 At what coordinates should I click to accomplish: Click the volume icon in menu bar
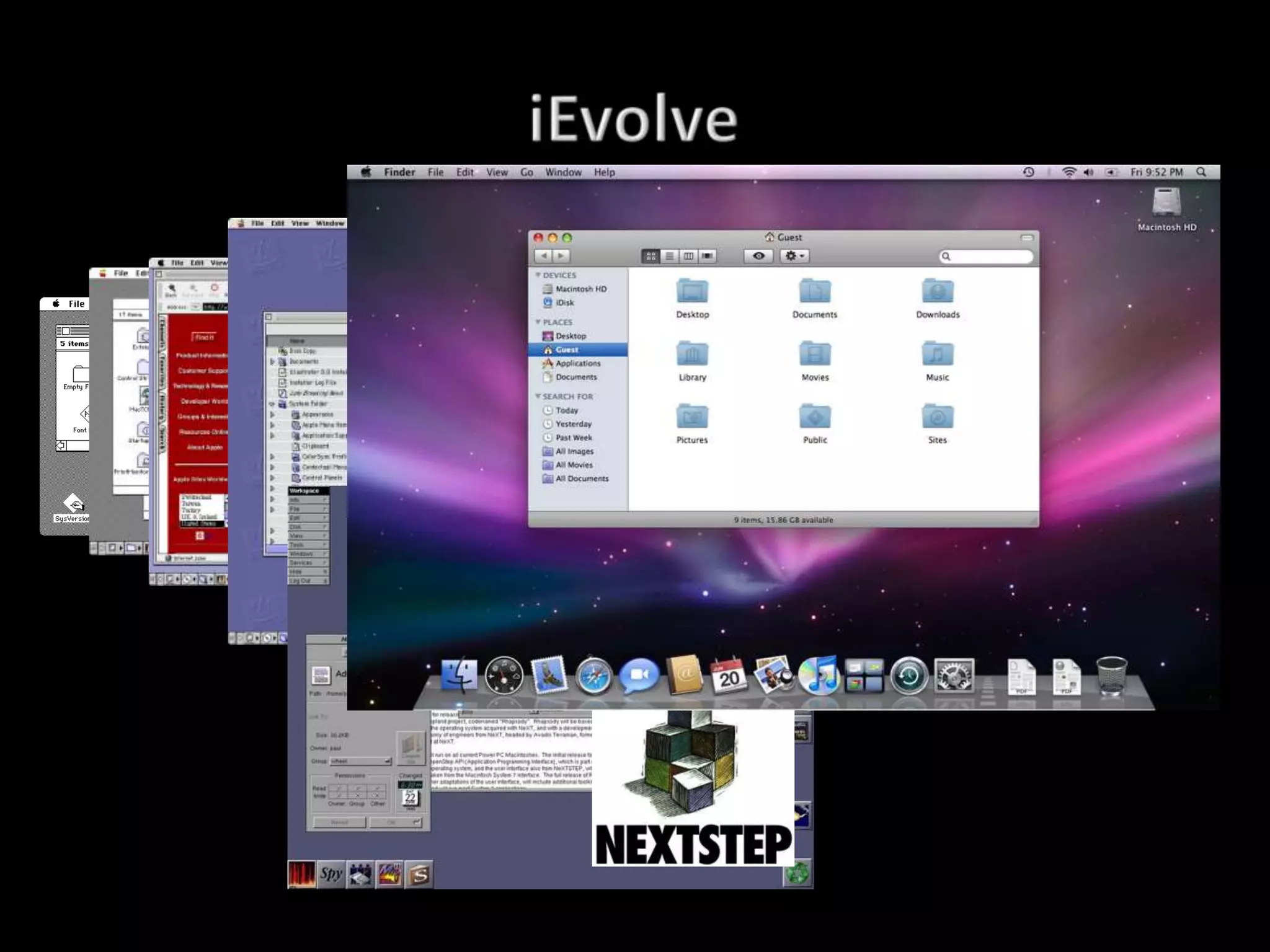(1089, 172)
